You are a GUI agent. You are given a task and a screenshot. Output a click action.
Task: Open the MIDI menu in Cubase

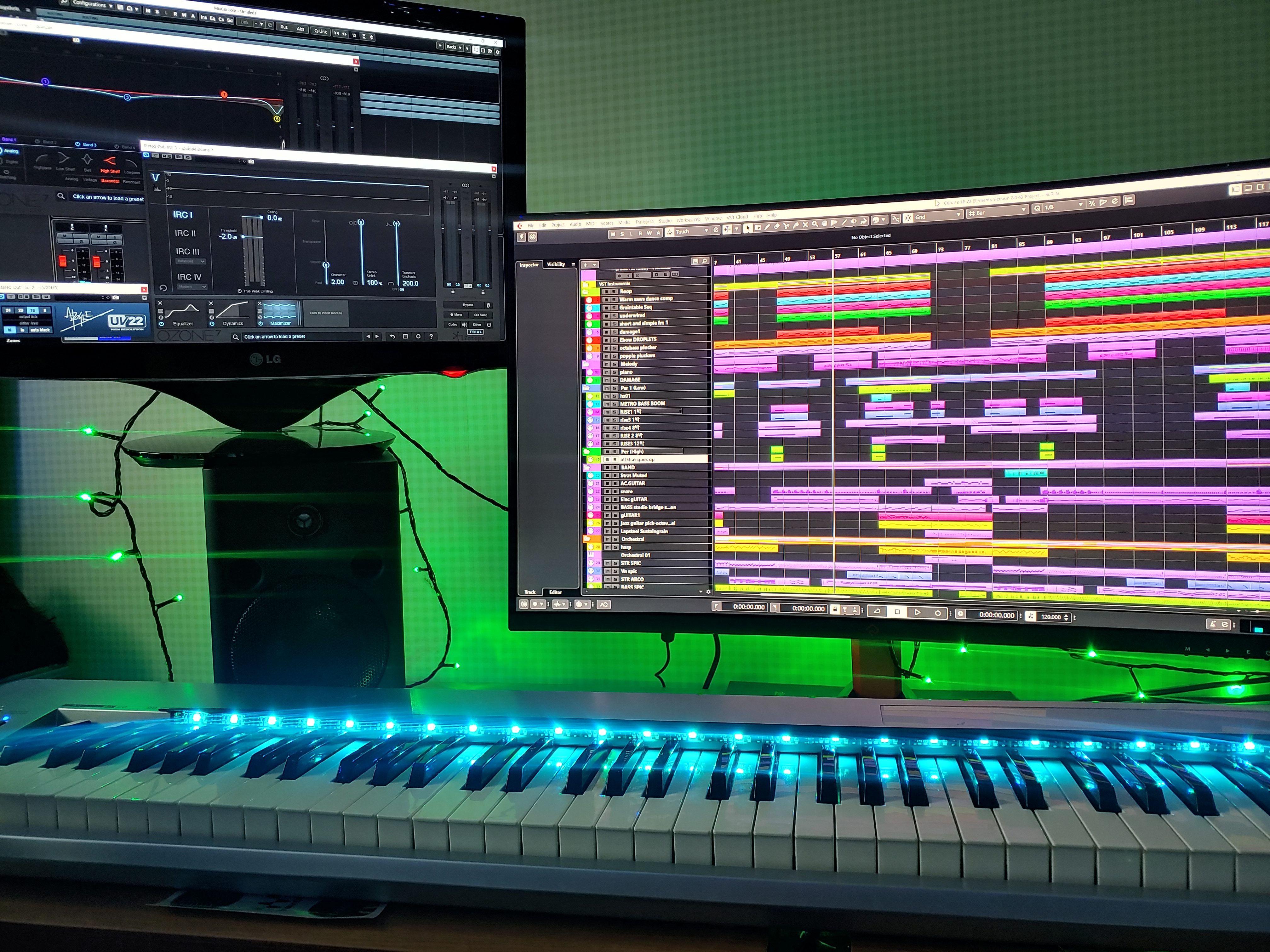[591, 224]
